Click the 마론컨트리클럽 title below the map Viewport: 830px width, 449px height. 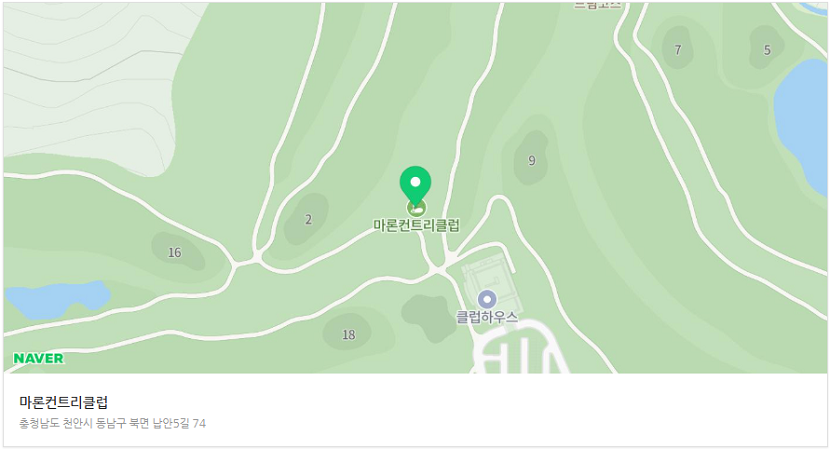[64, 402]
